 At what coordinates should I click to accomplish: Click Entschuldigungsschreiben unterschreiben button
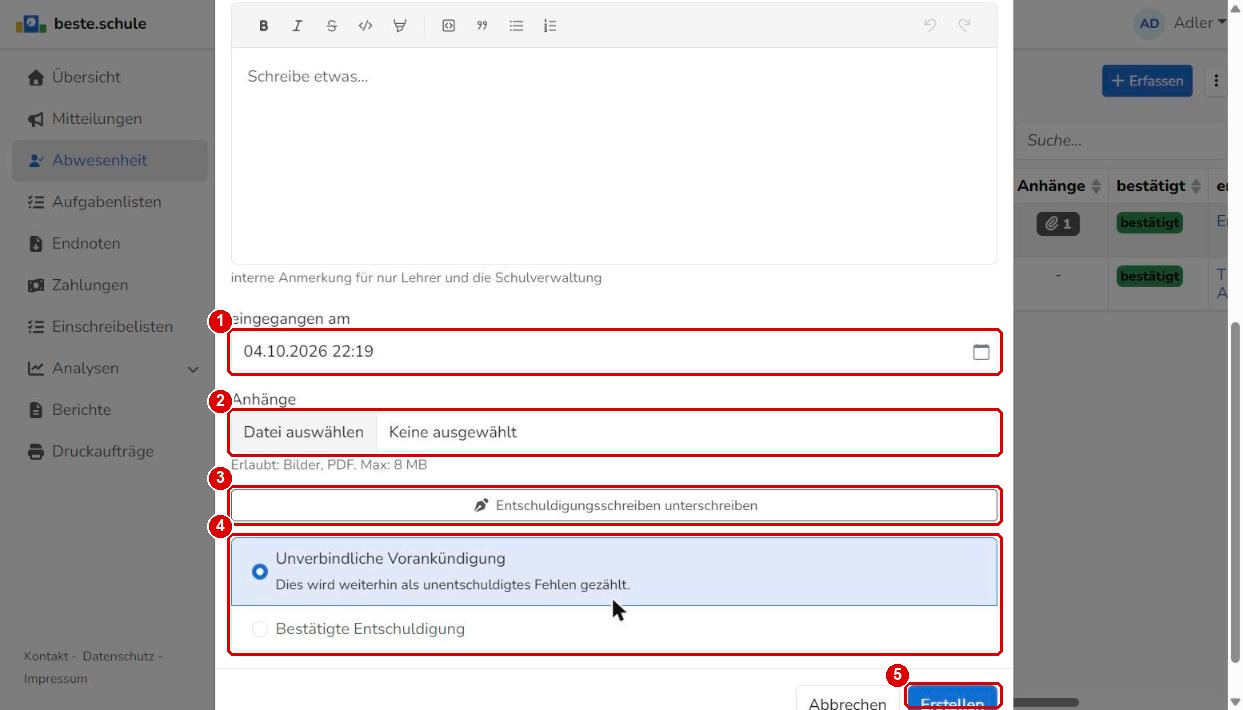[614, 505]
